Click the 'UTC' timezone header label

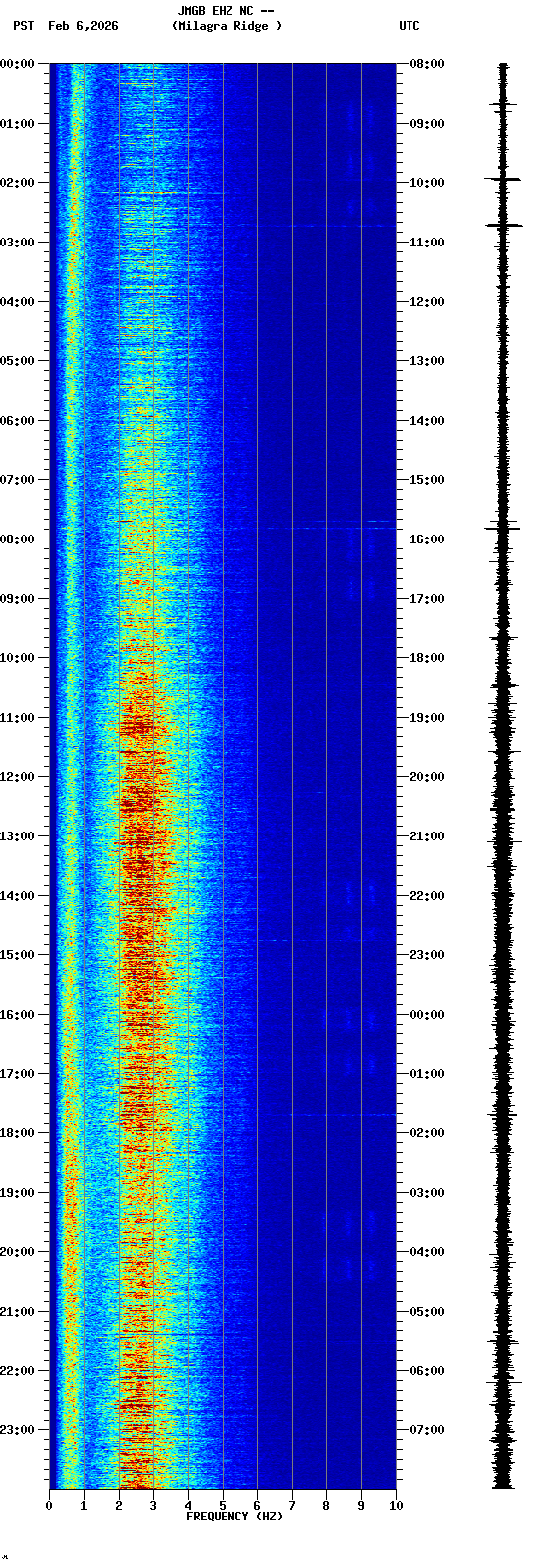(409, 26)
